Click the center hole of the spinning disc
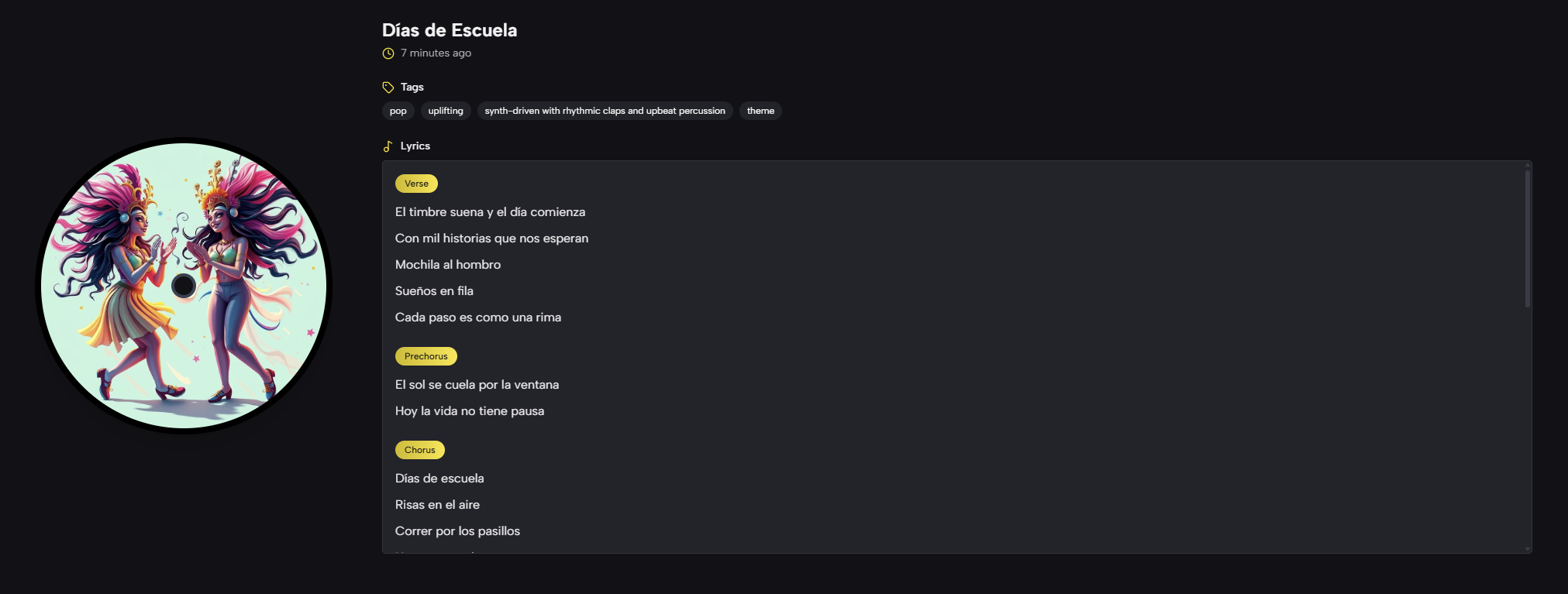Image resolution: width=1568 pixels, height=594 pixels. point(184,286)
